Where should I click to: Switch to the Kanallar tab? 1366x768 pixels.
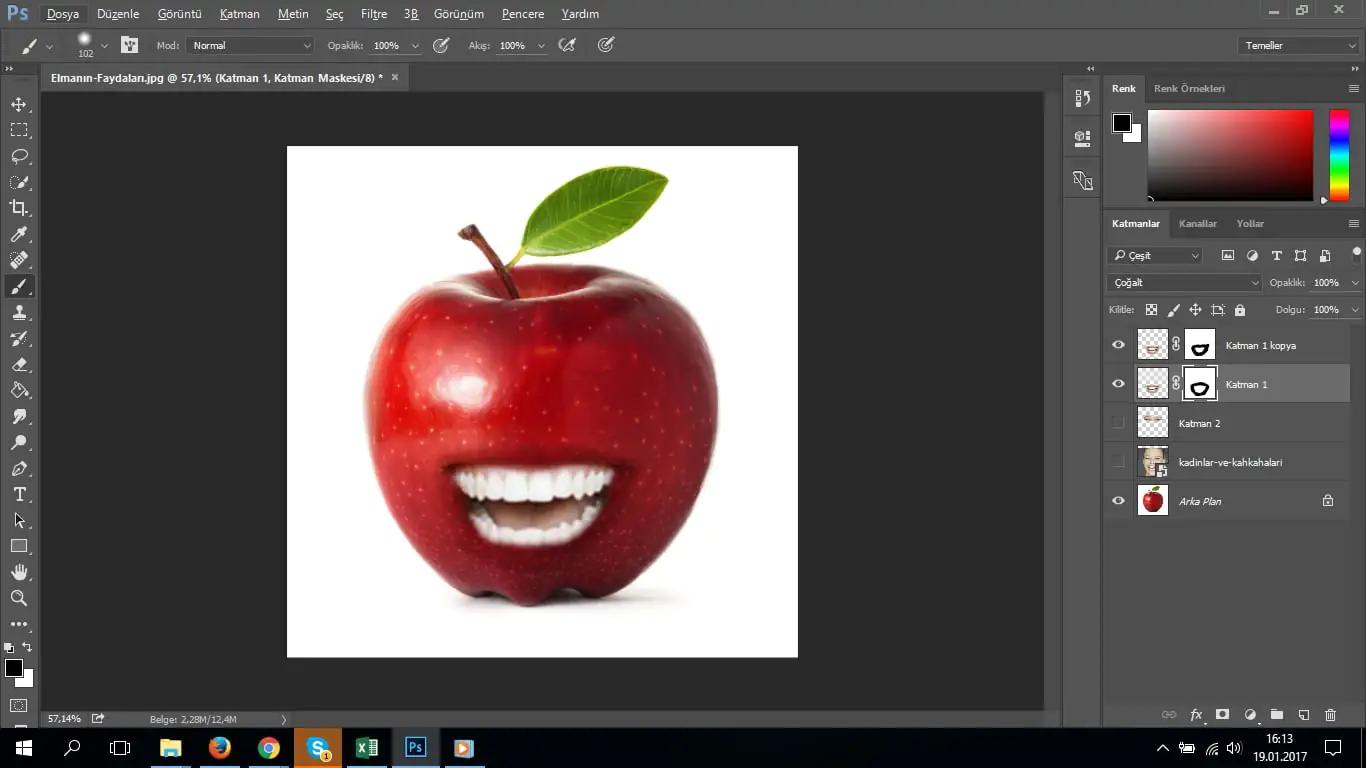click(x=1197, y=224)
